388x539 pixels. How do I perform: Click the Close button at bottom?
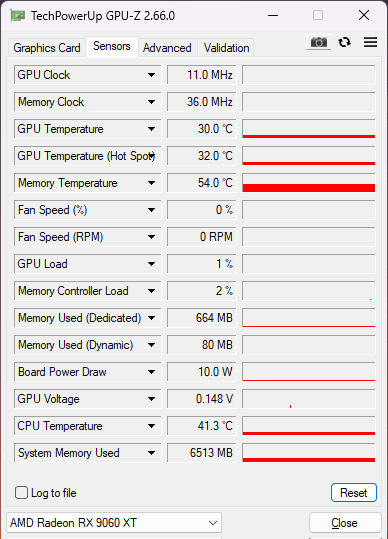point(345,523)
